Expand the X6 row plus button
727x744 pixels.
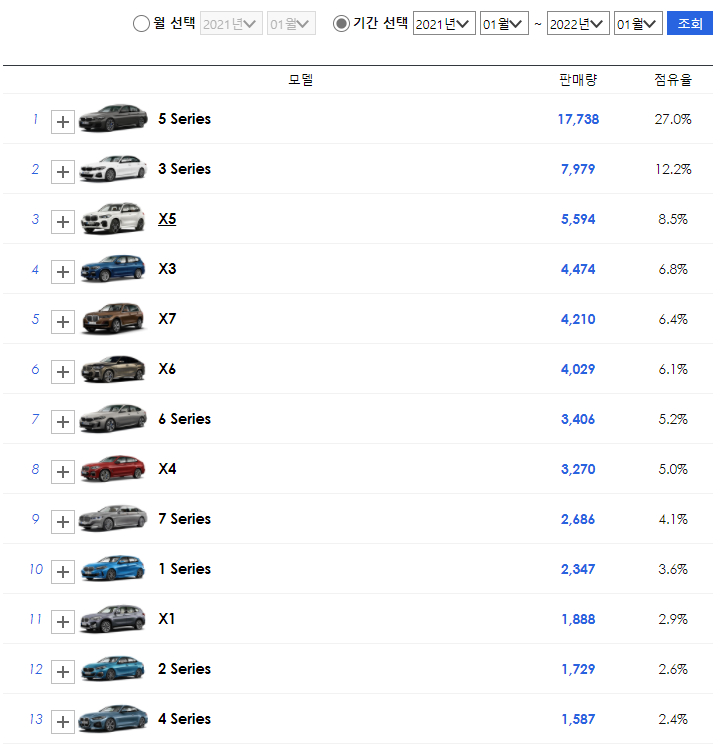coord(63,372)
